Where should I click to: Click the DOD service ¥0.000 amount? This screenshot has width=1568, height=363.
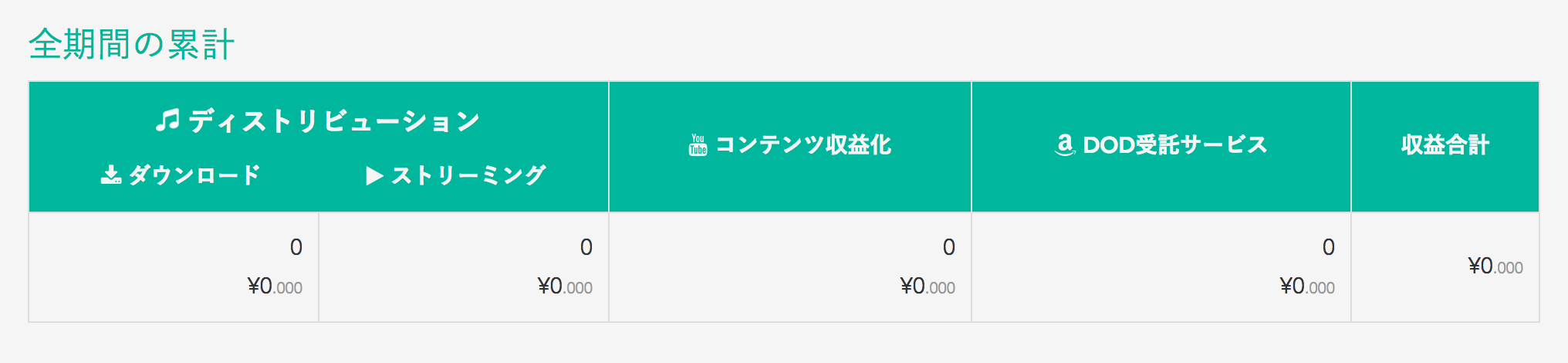click(1306, 287)
